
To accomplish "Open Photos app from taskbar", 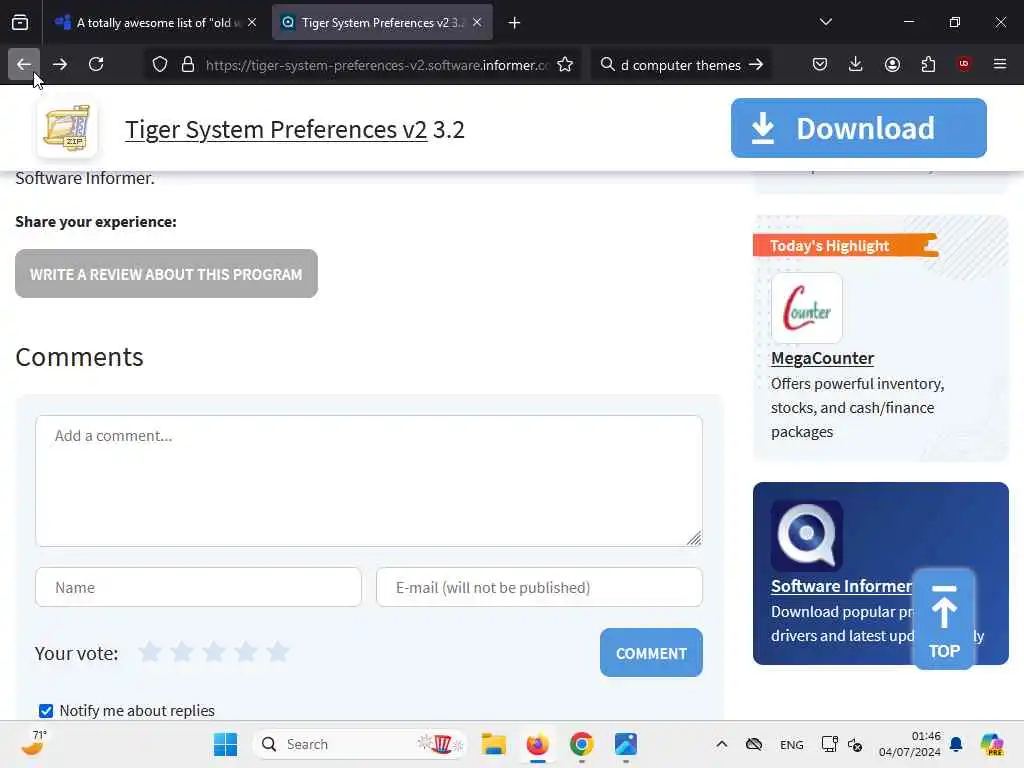I will point(625,744).
